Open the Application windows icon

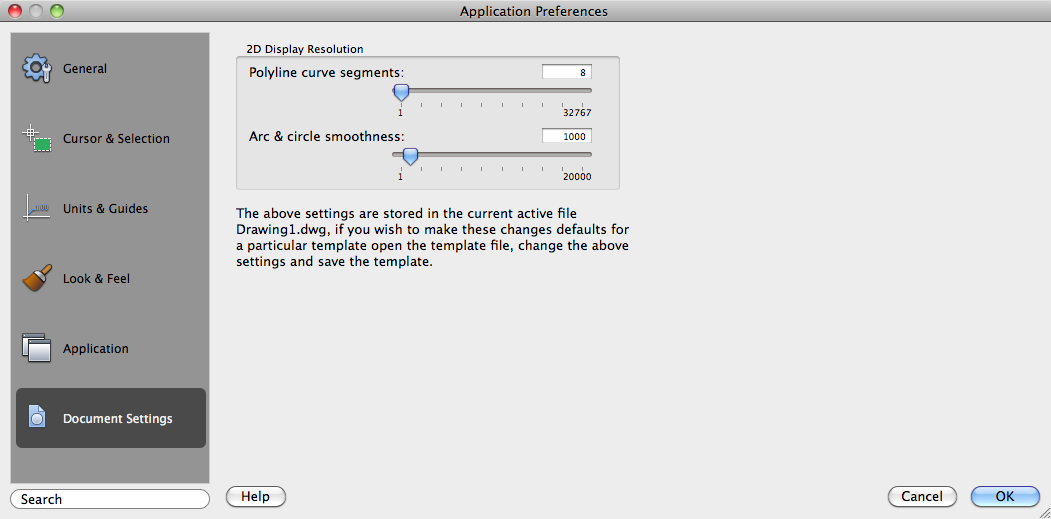[36, 348]
